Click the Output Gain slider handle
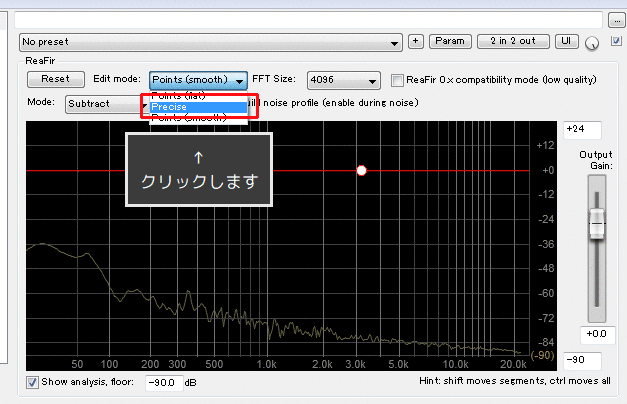Viewport: 627px width, 404px height. tap(597, 224)
